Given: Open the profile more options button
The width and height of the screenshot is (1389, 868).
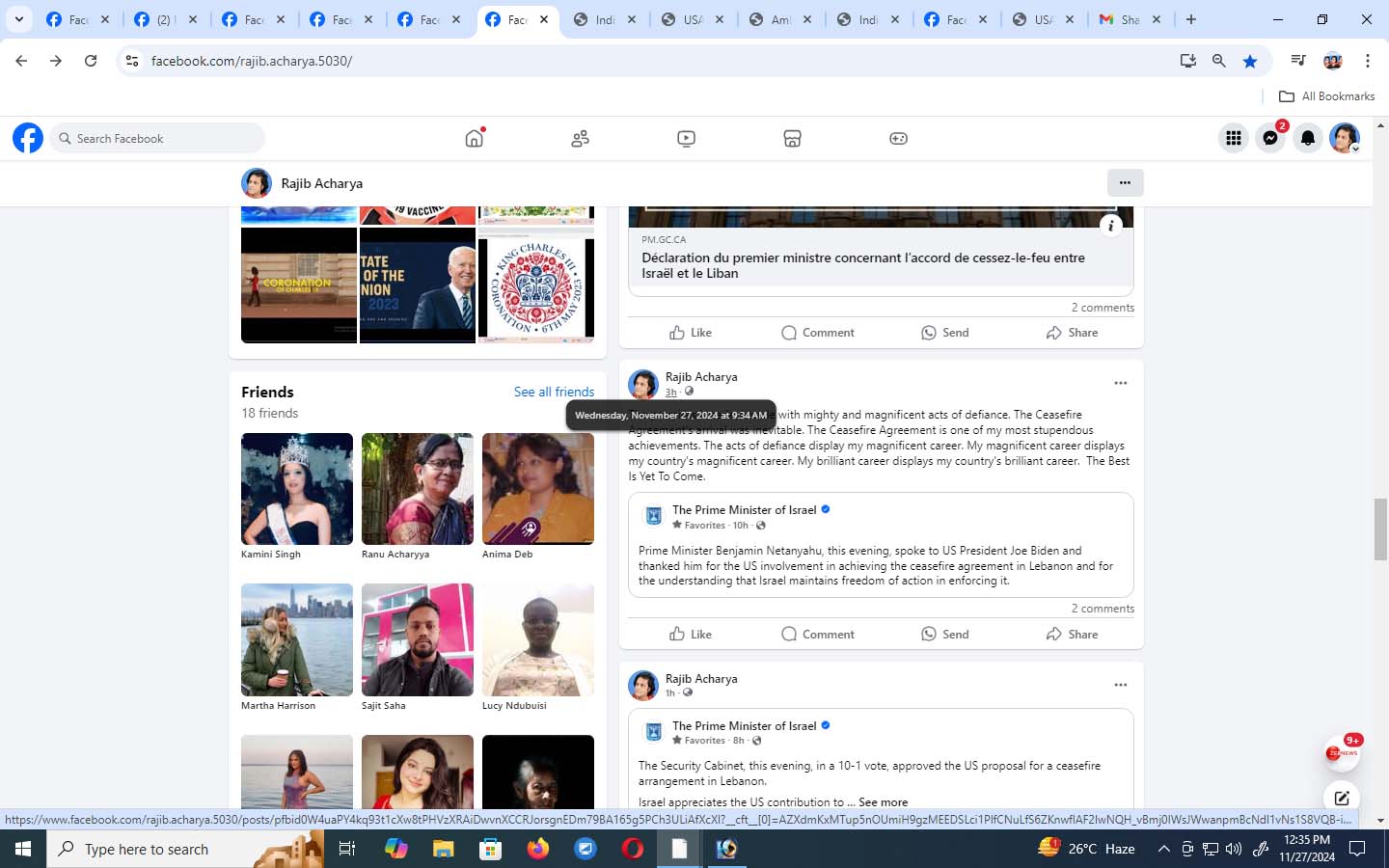Looking at the screenshot, I should pos(1125,182).
